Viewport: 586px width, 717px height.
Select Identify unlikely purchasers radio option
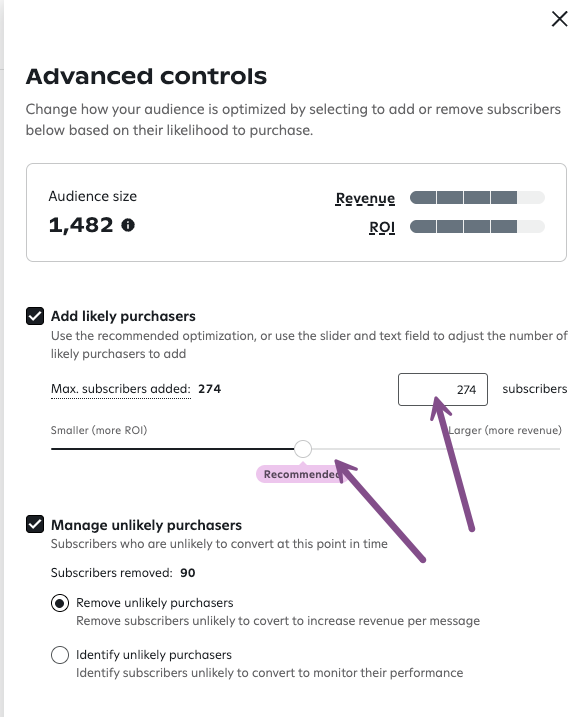click(x=60, y=655)
